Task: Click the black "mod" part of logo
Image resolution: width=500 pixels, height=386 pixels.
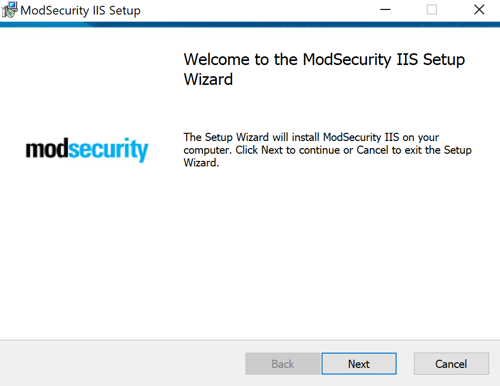Action: click(47, 149)
